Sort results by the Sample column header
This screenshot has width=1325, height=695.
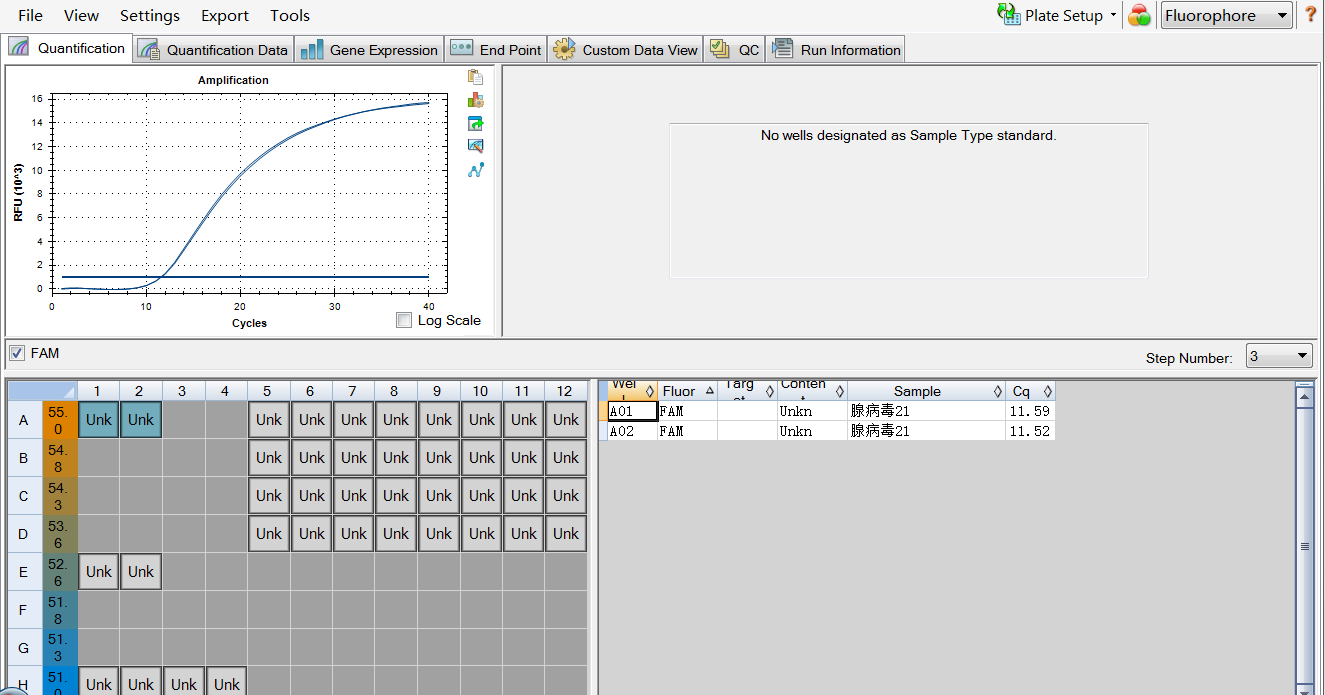coord(926,391)
